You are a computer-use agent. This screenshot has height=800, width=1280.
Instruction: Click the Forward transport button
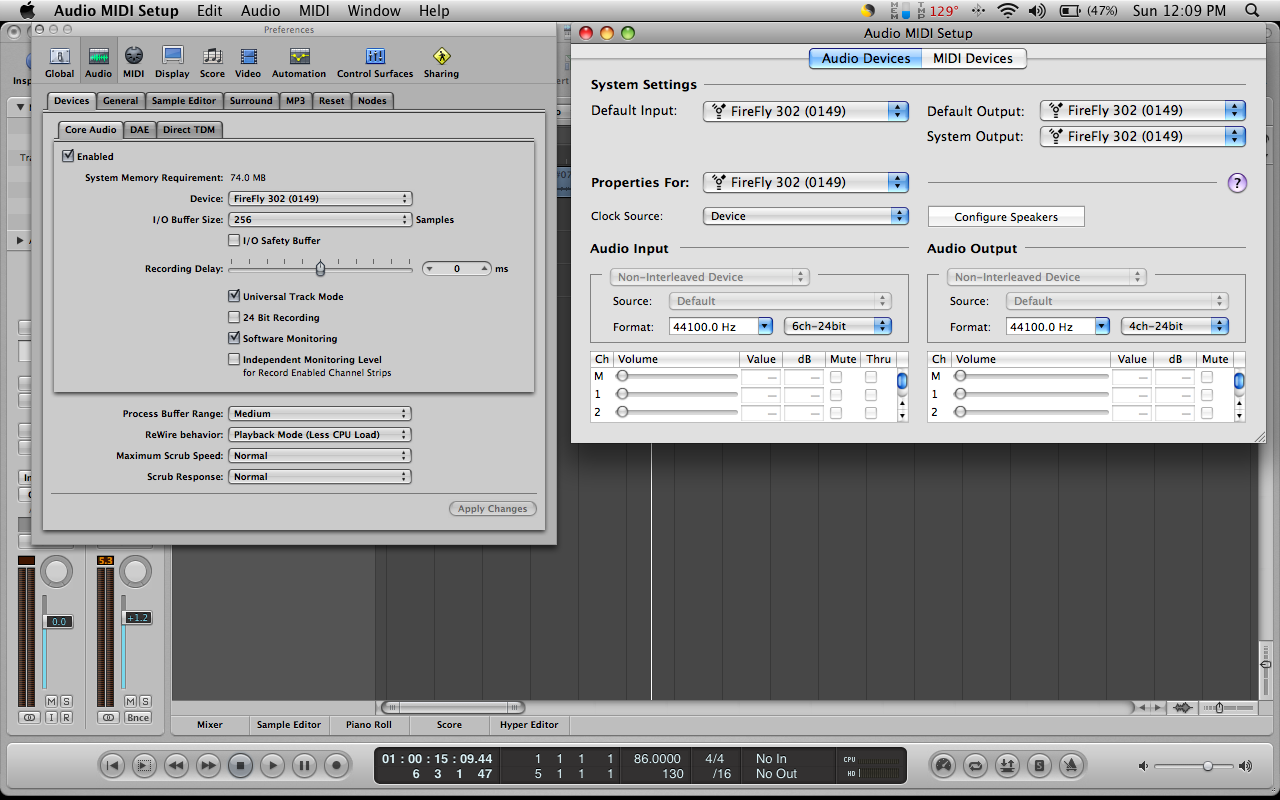click(x=208, y=766)
